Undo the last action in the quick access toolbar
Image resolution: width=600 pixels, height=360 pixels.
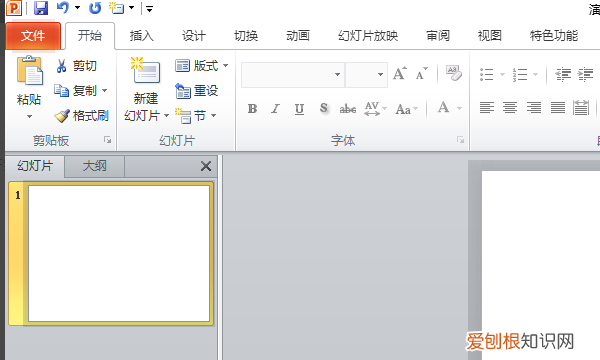(63, 8)
